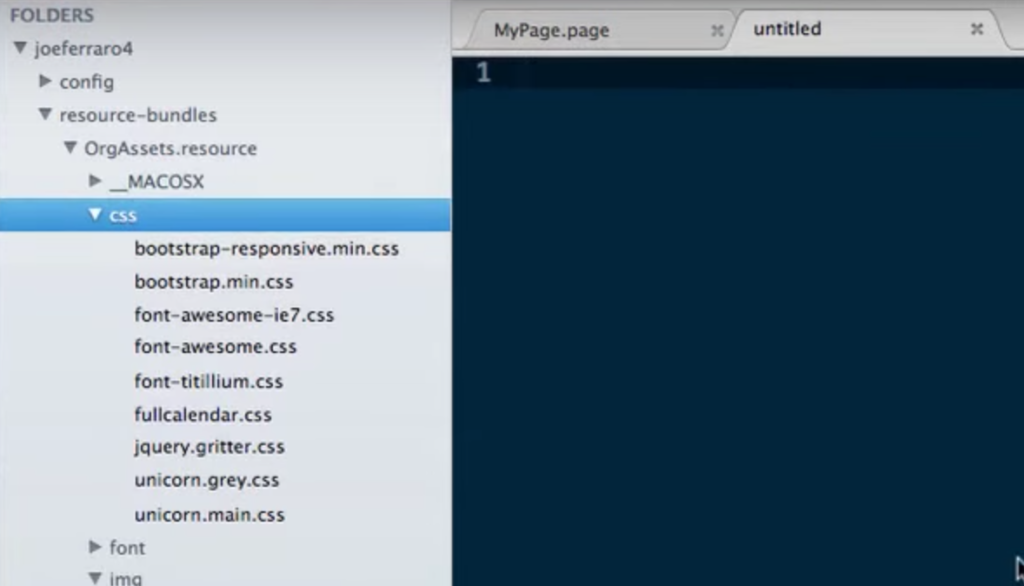This screenshot has height=586, width=1024.
Task: Expand the font folder arrow
Action: click(x=95, y=547)
